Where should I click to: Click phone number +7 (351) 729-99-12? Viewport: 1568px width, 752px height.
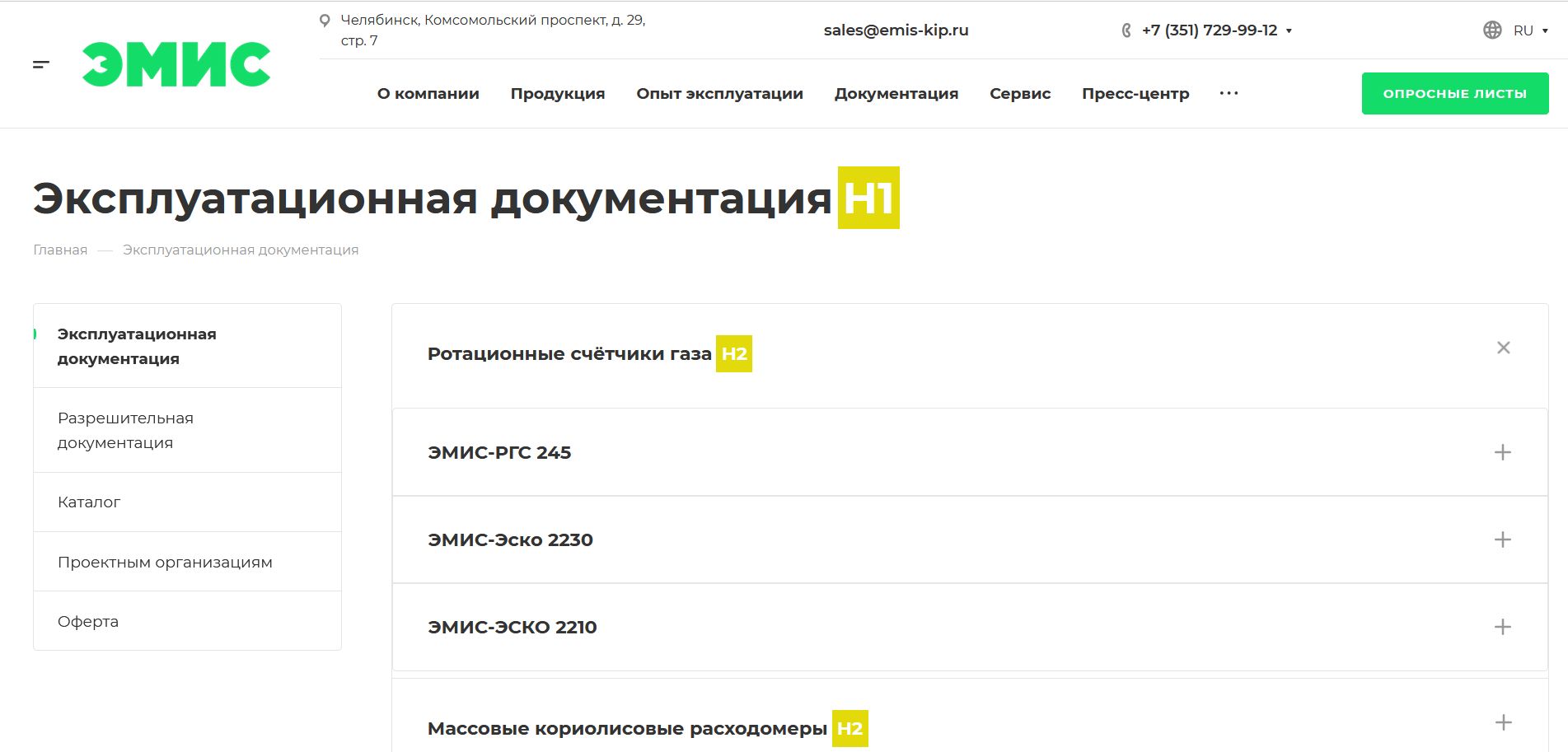point(1209,30)
